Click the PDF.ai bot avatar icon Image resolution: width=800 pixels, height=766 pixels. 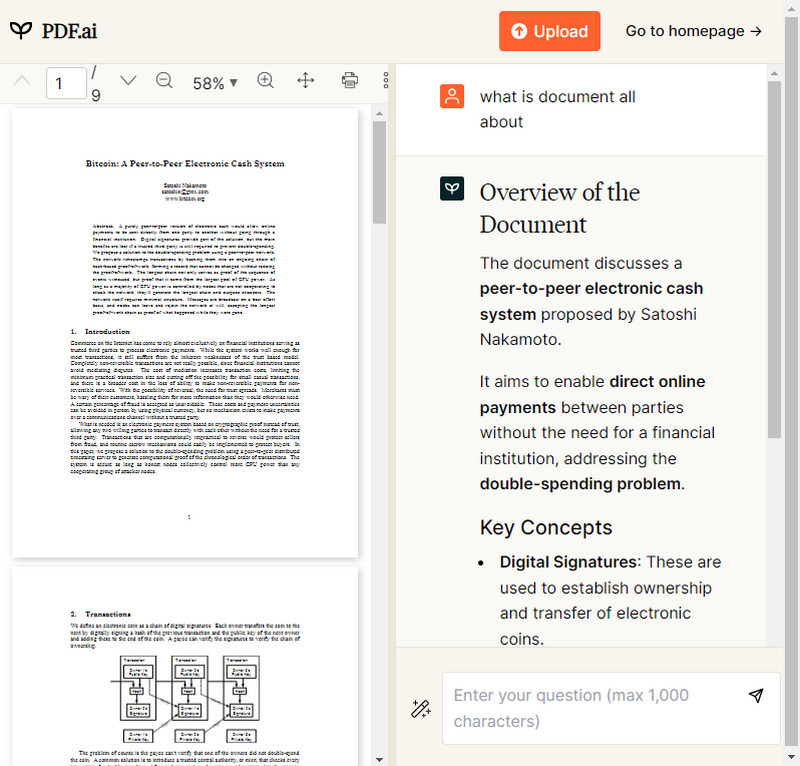452,188
